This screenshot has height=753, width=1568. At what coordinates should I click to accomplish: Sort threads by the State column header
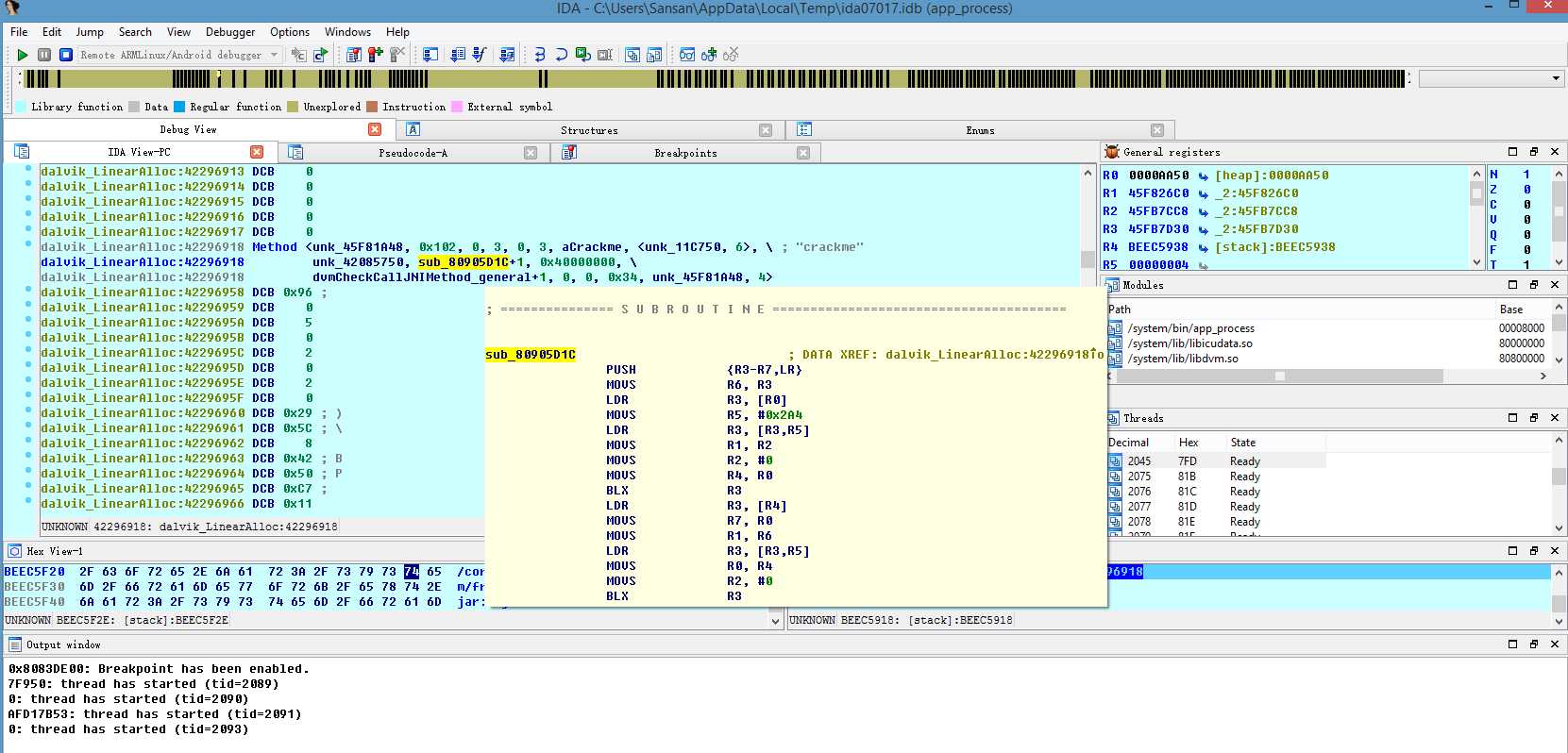(1242, 442)
